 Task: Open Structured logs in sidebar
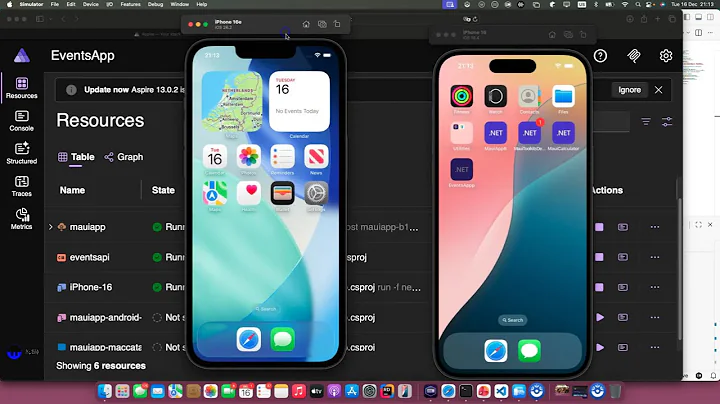[x=22, y=153]
